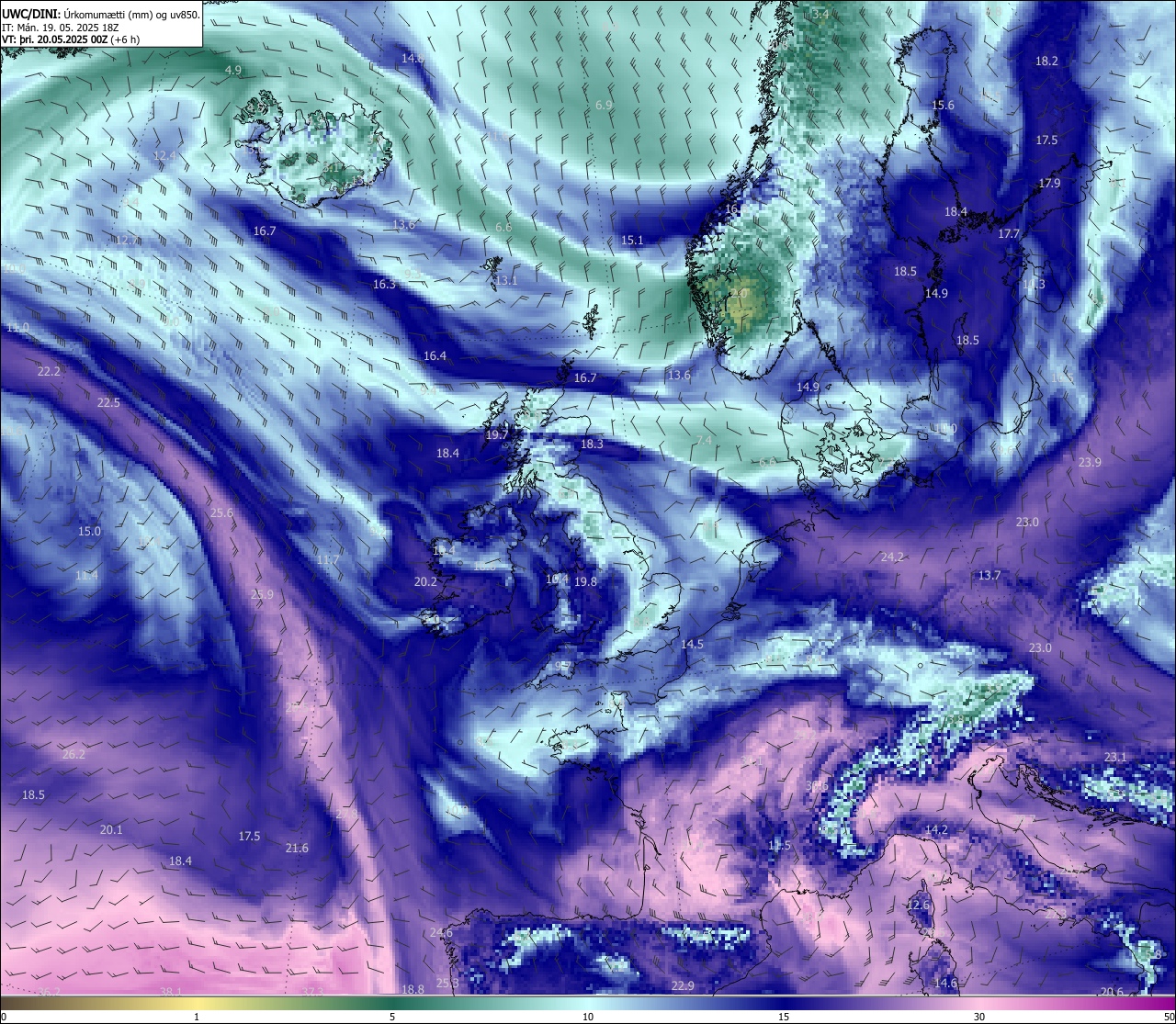Click the '18.3' value east of Scotland
This screenshot has width=1176, height=1024.
click(x=592, y=444)
